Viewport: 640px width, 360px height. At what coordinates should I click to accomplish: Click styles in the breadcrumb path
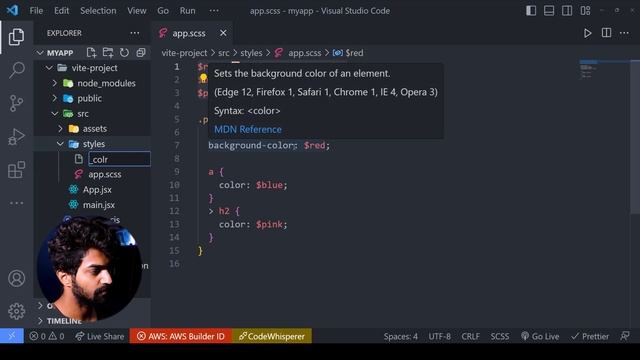click(x=251, y=53)
